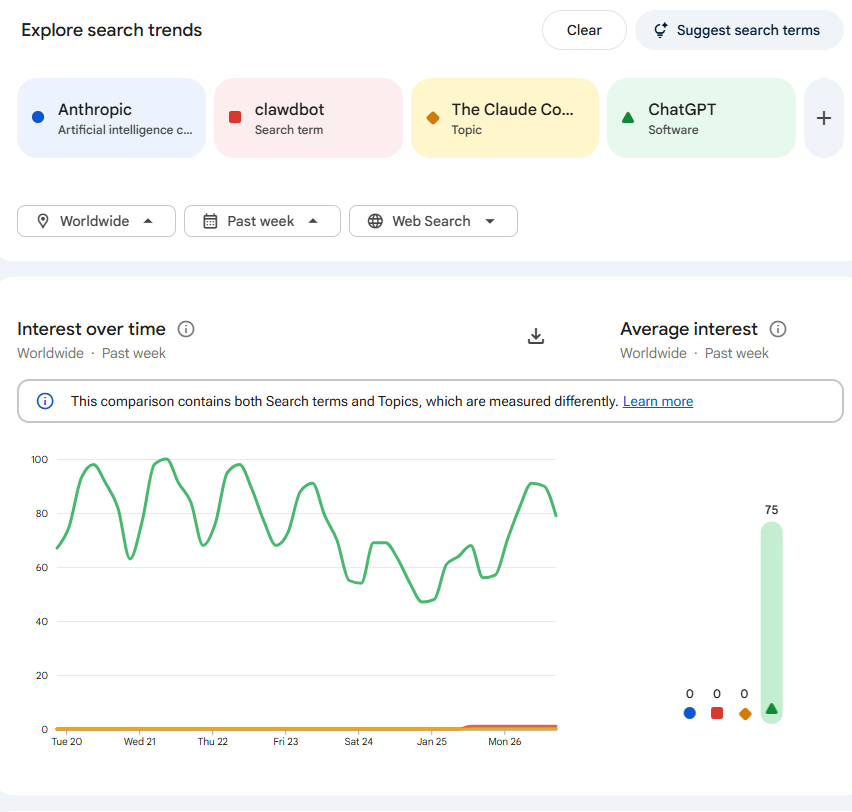This screenshot has width=852, height=812.
Task: Follow the Learn more link
Action: (657, 401)
